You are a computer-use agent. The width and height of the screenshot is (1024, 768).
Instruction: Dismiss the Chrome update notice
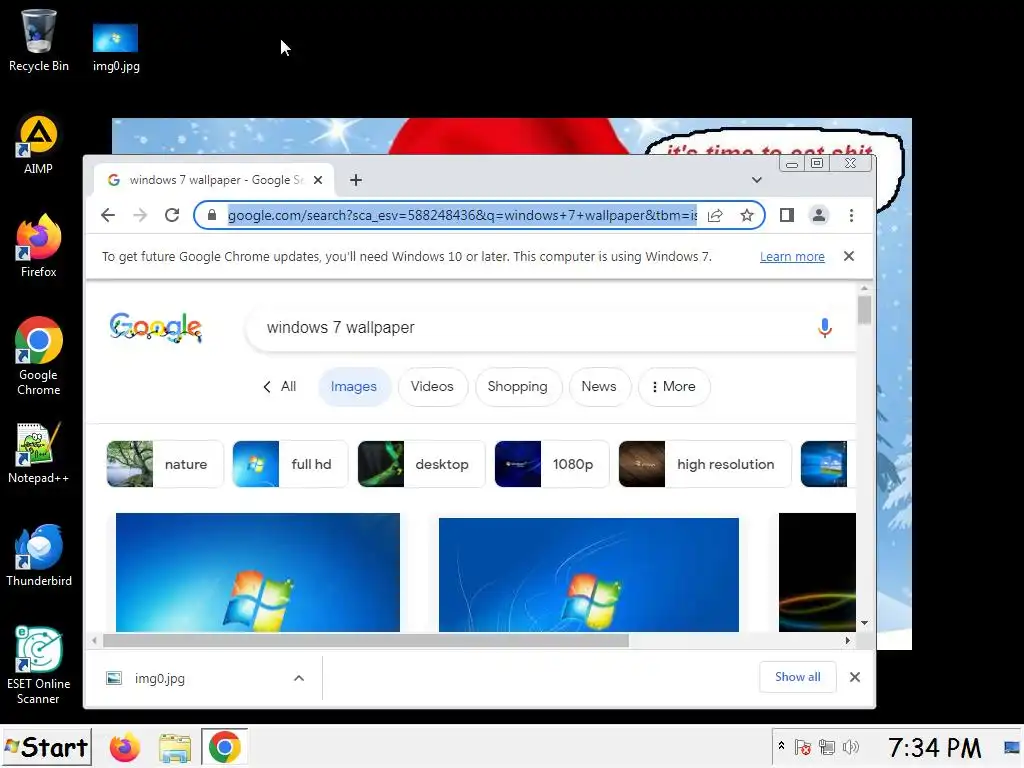click(x=848, y=256)
